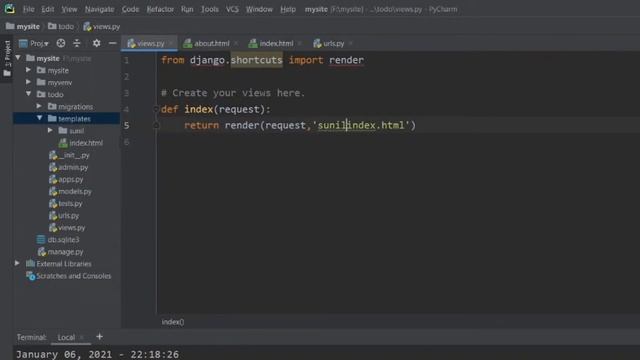The width and height of the screenshot is (640, 360).
Task: Click the locate/select opened file target icon
Action: pos(61,43)
